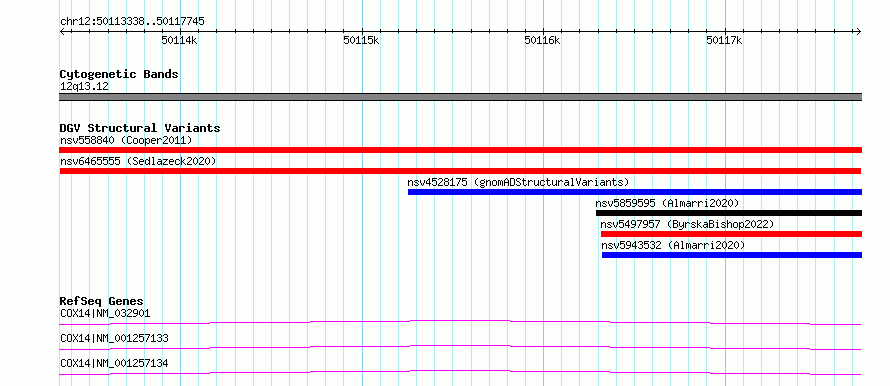Click the 12q13.12 band label

click(x=84, y=87)
